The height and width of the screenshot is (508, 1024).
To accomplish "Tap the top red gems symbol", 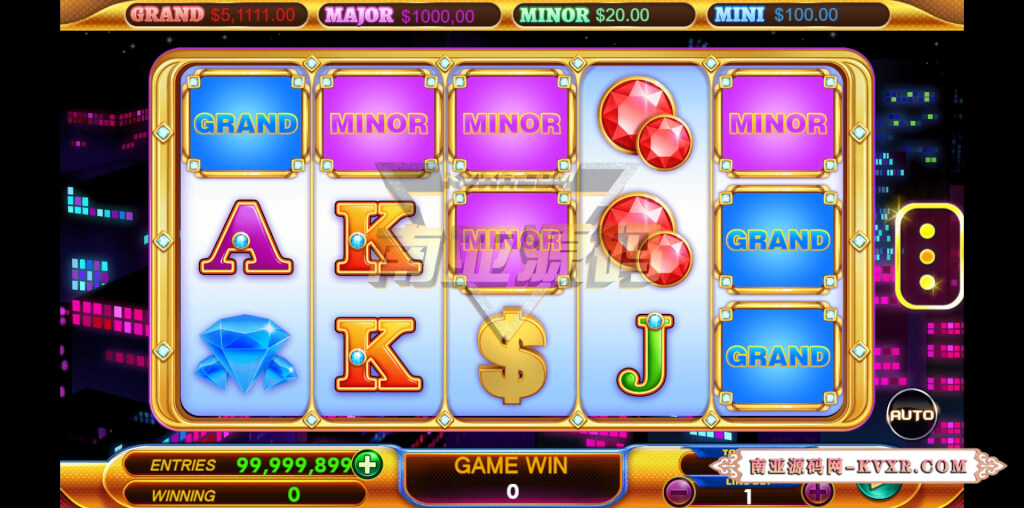I will (645, 123).
